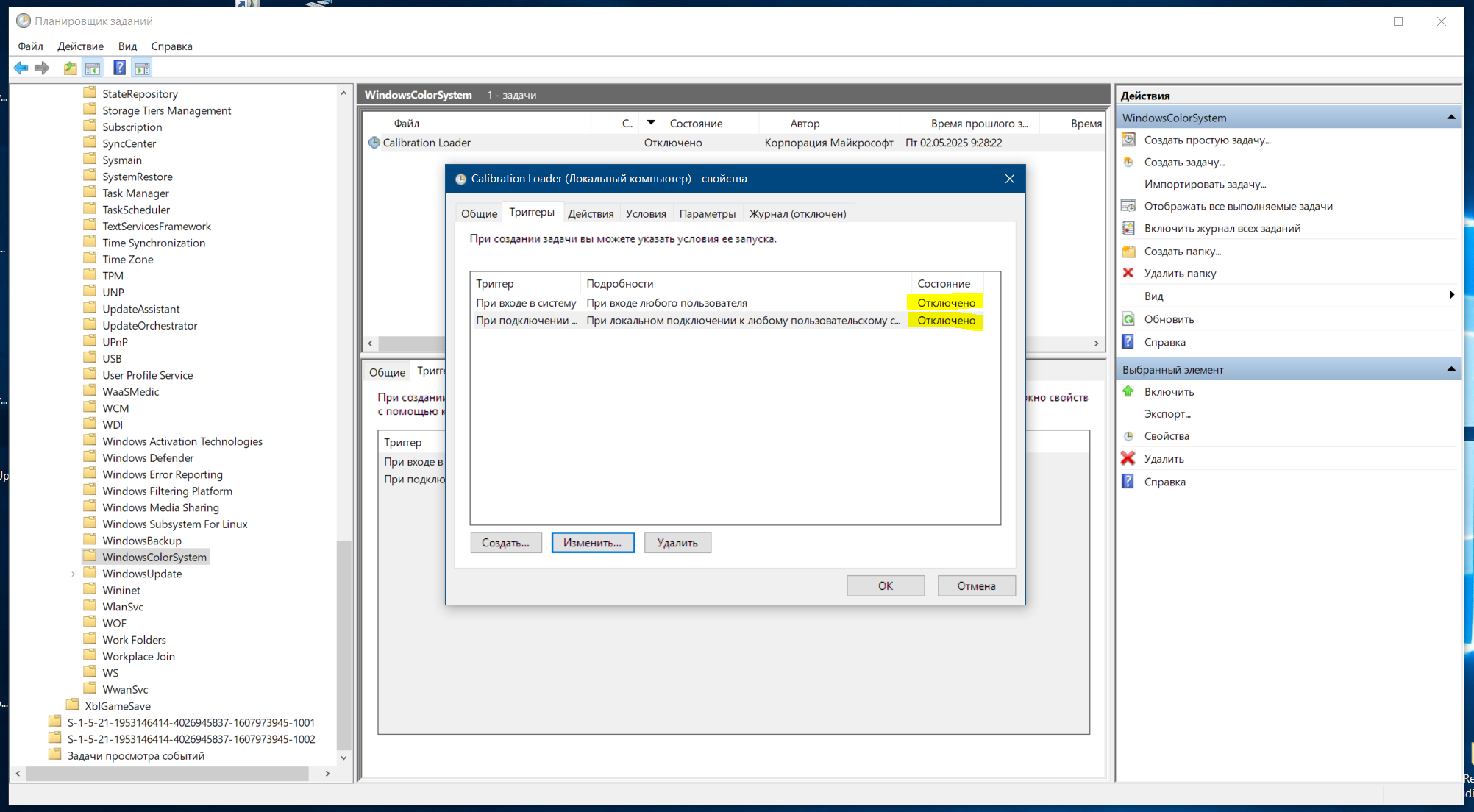Click the forward arrow toolbar icon
1474x812 pixels.
click(x=42, y=68)
